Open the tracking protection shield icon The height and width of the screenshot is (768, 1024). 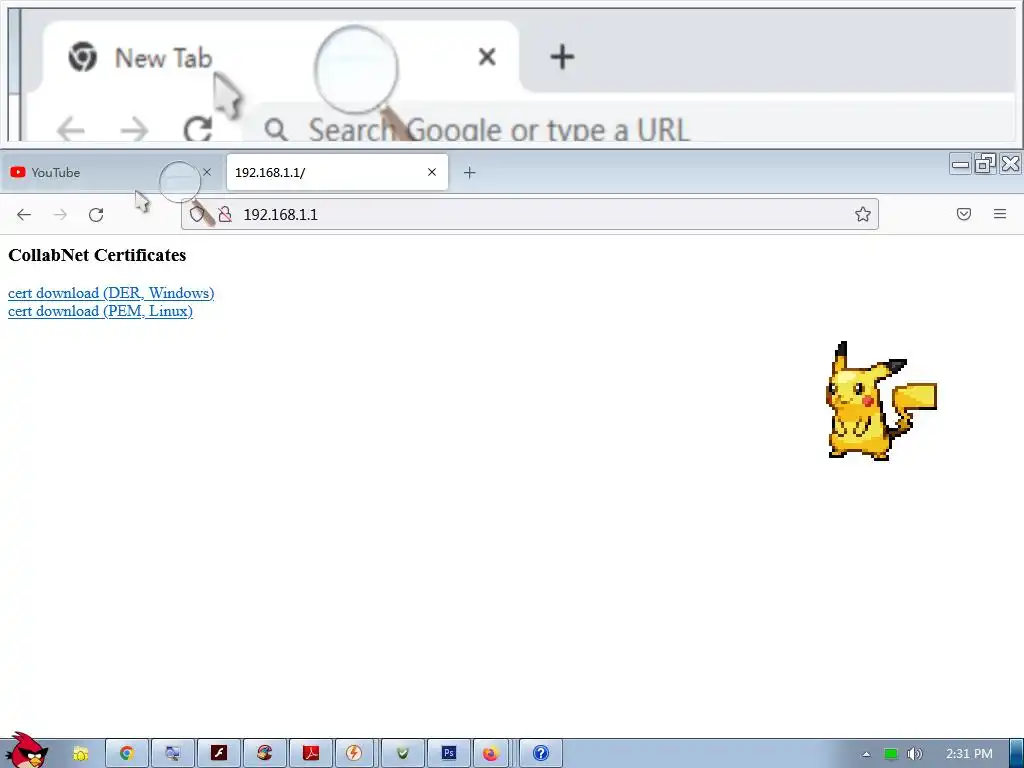click(197, 214)
